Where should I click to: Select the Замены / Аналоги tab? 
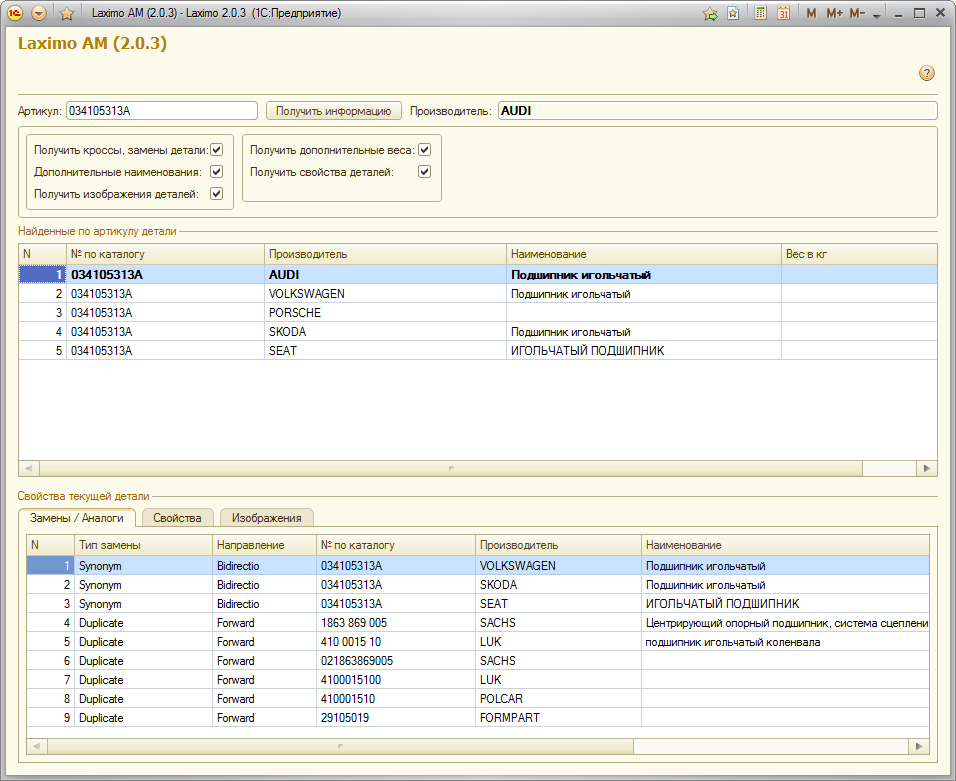77,518
